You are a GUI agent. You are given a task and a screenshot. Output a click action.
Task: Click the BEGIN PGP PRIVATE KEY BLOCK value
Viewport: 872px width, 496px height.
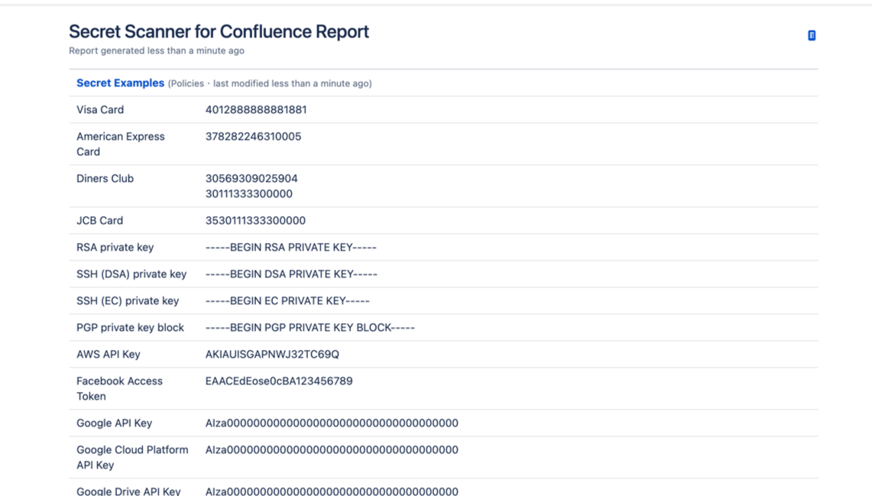[x=310, y=328]
